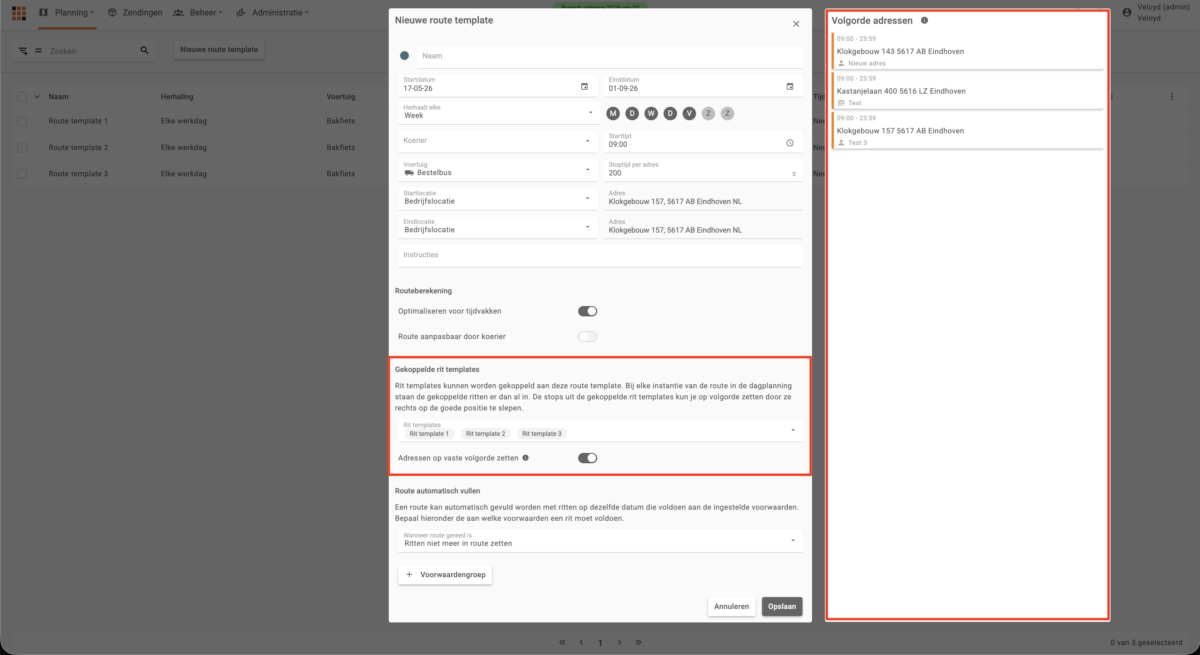Click the Zoeken search field
Viewport: 1200px width, 655px height.
(x=92, y=50)
